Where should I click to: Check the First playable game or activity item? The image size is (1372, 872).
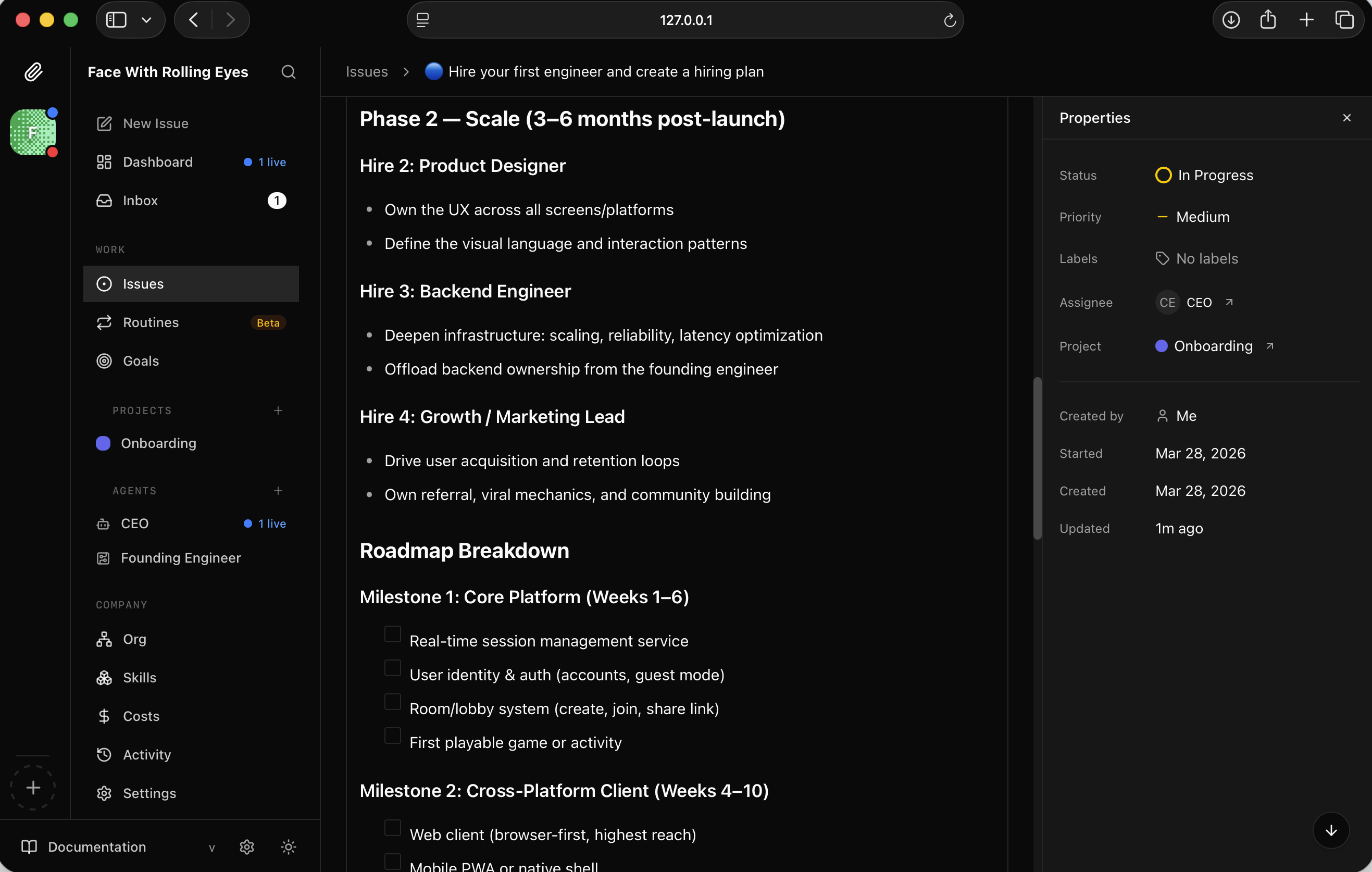392,736
